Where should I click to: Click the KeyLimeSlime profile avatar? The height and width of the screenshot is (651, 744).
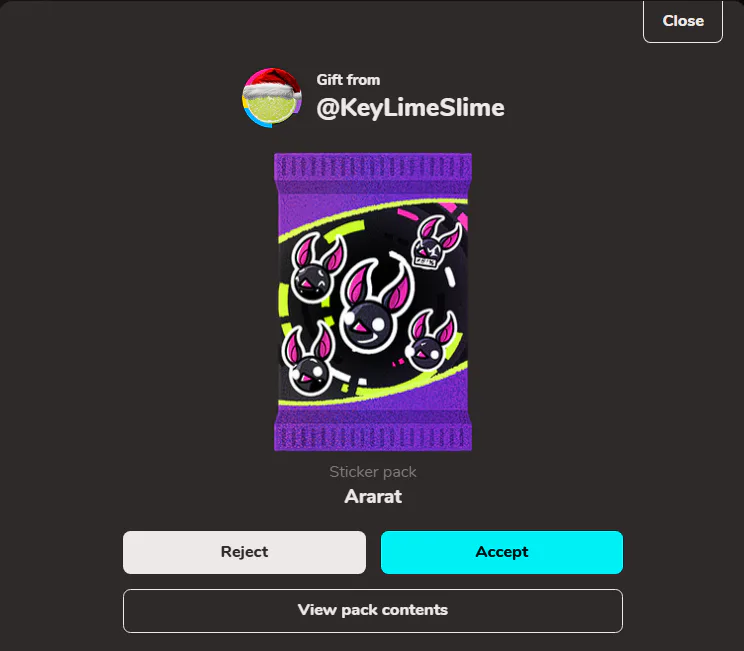272,98
